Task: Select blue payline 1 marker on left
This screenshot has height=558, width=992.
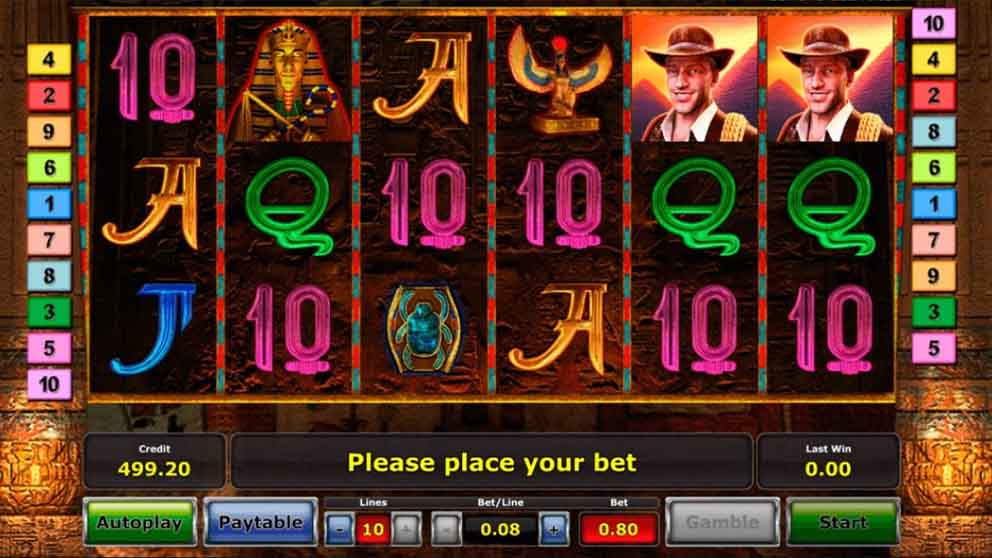Action: point(49,204)
